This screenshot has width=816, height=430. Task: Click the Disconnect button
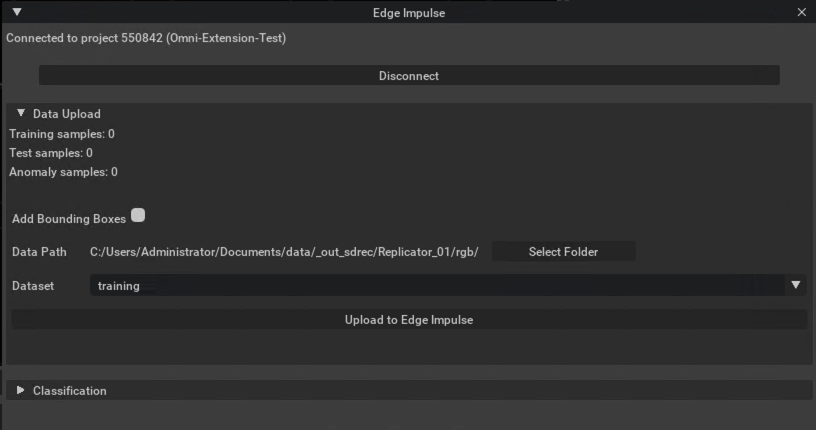[409, 75]
